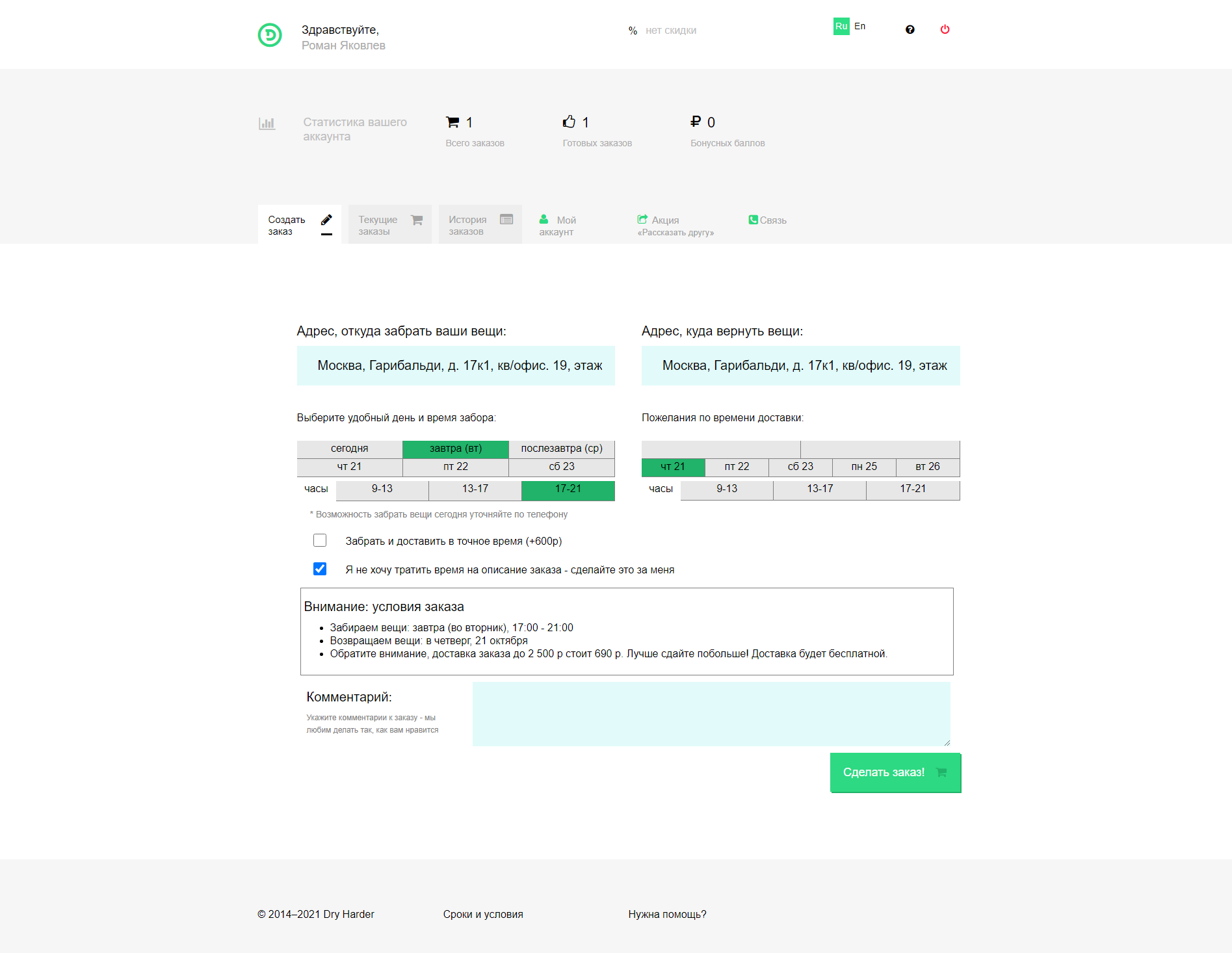Open Сроки и условия footer link

click(482, 914)
